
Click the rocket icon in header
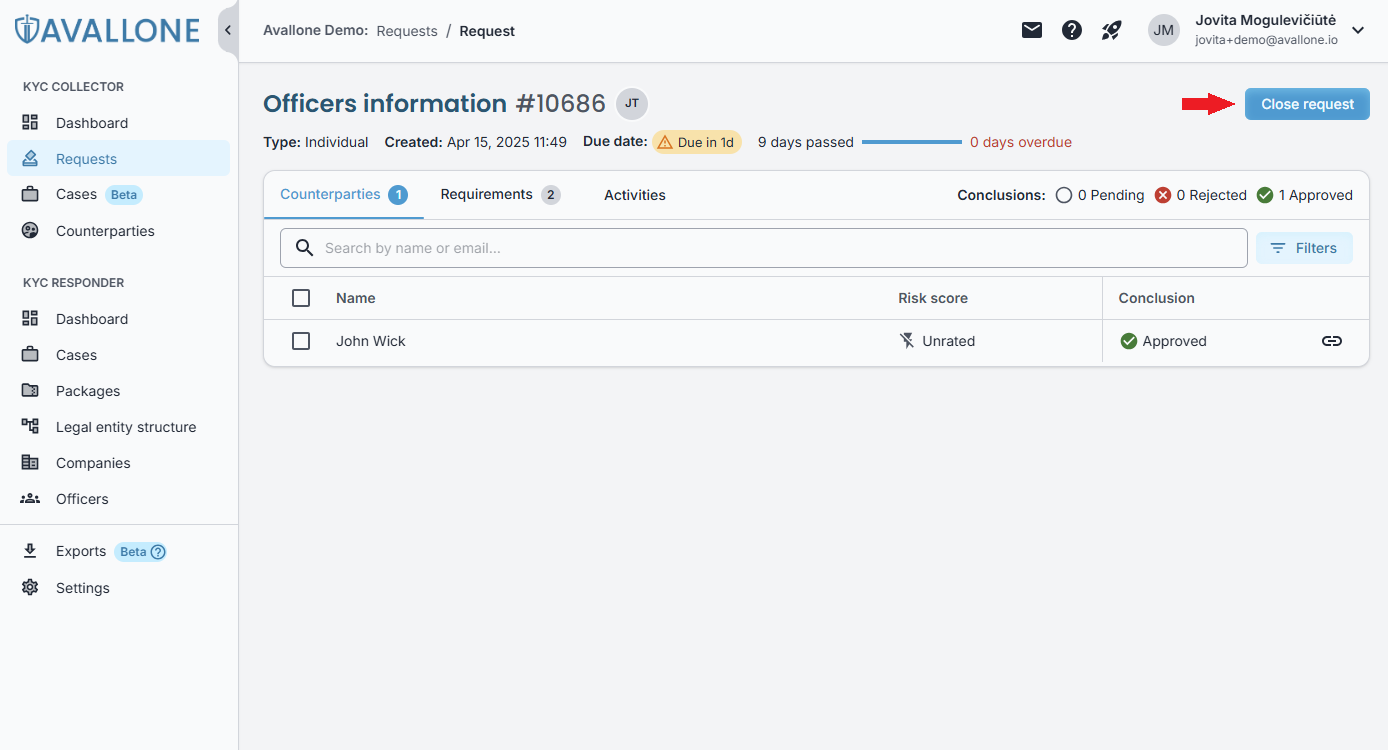tap(1112, 30)
